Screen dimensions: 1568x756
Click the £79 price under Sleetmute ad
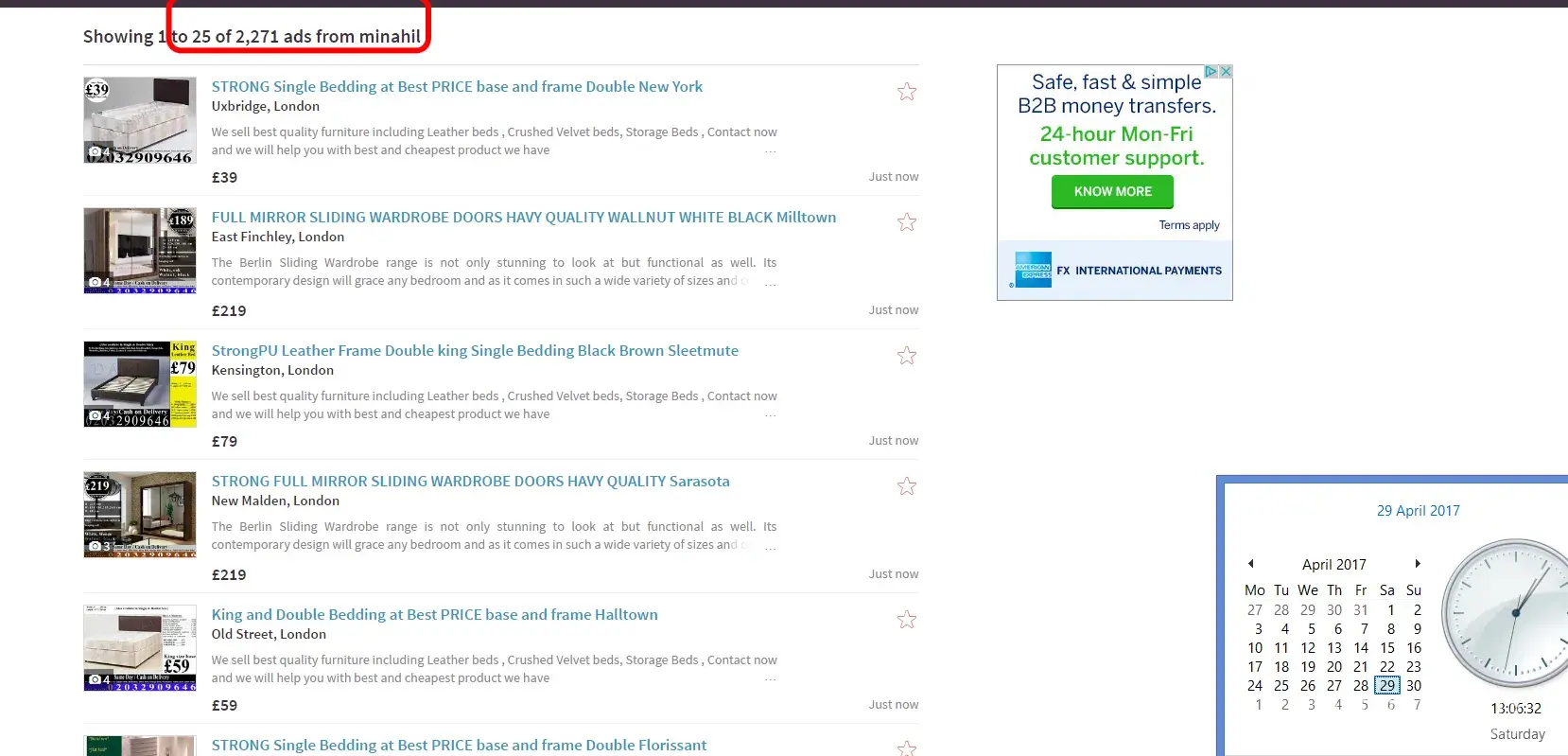(x=224, y=441)
